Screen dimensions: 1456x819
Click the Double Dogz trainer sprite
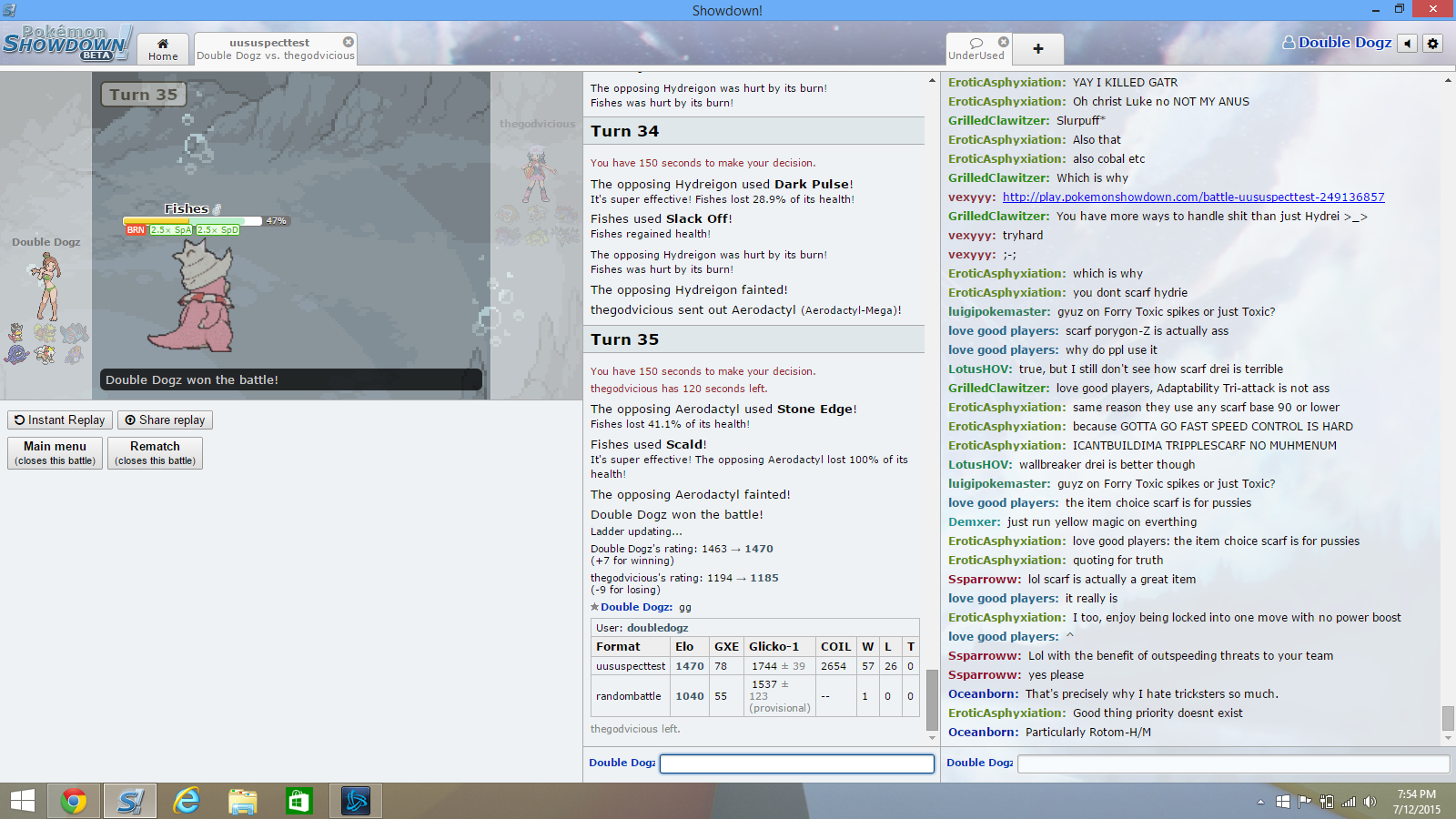(x=45, y=286)
